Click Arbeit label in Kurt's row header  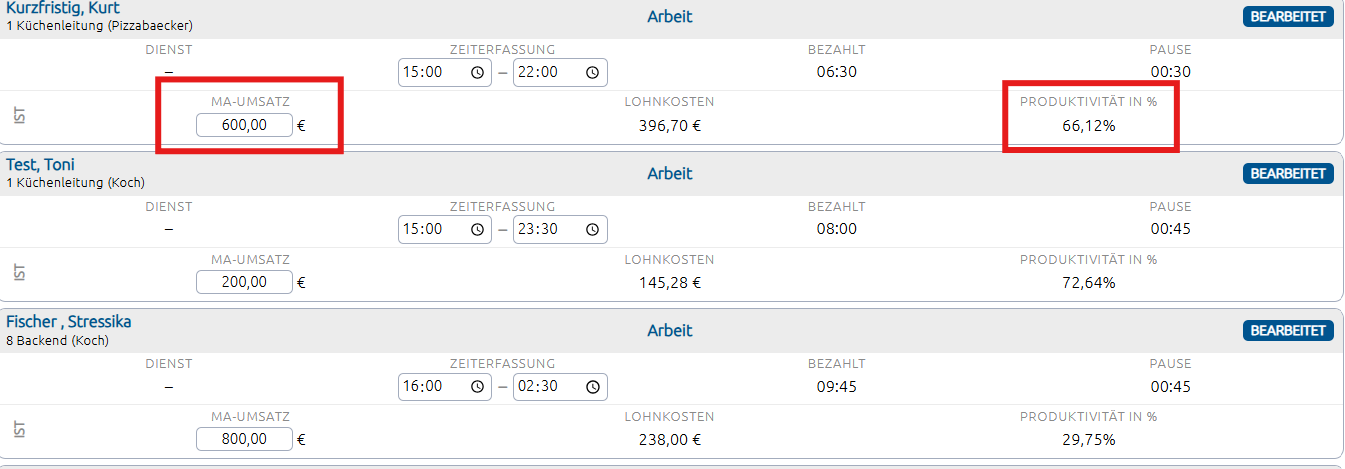point(669,17)
